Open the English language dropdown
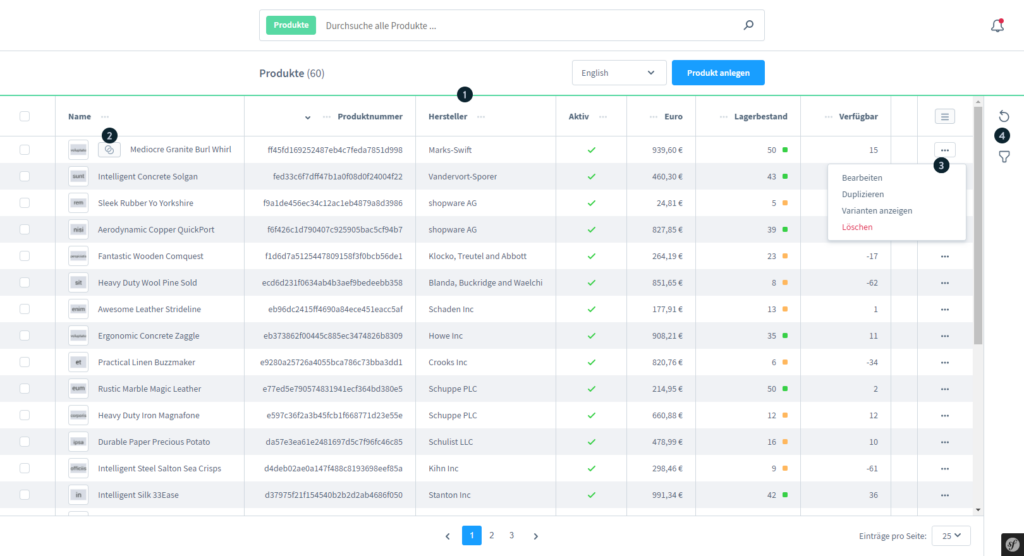This screenshot has height=556, width=1024. pos(619,73)
